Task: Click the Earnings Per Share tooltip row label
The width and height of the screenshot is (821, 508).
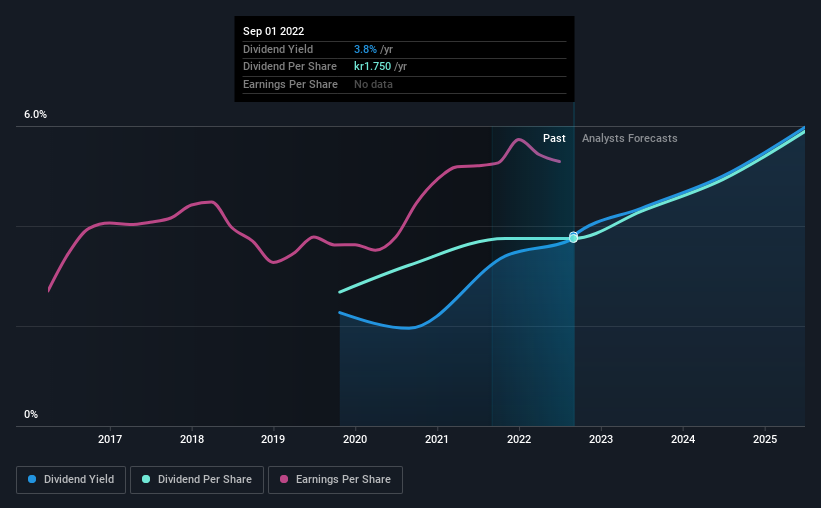Action: click(x=290, y=84)
